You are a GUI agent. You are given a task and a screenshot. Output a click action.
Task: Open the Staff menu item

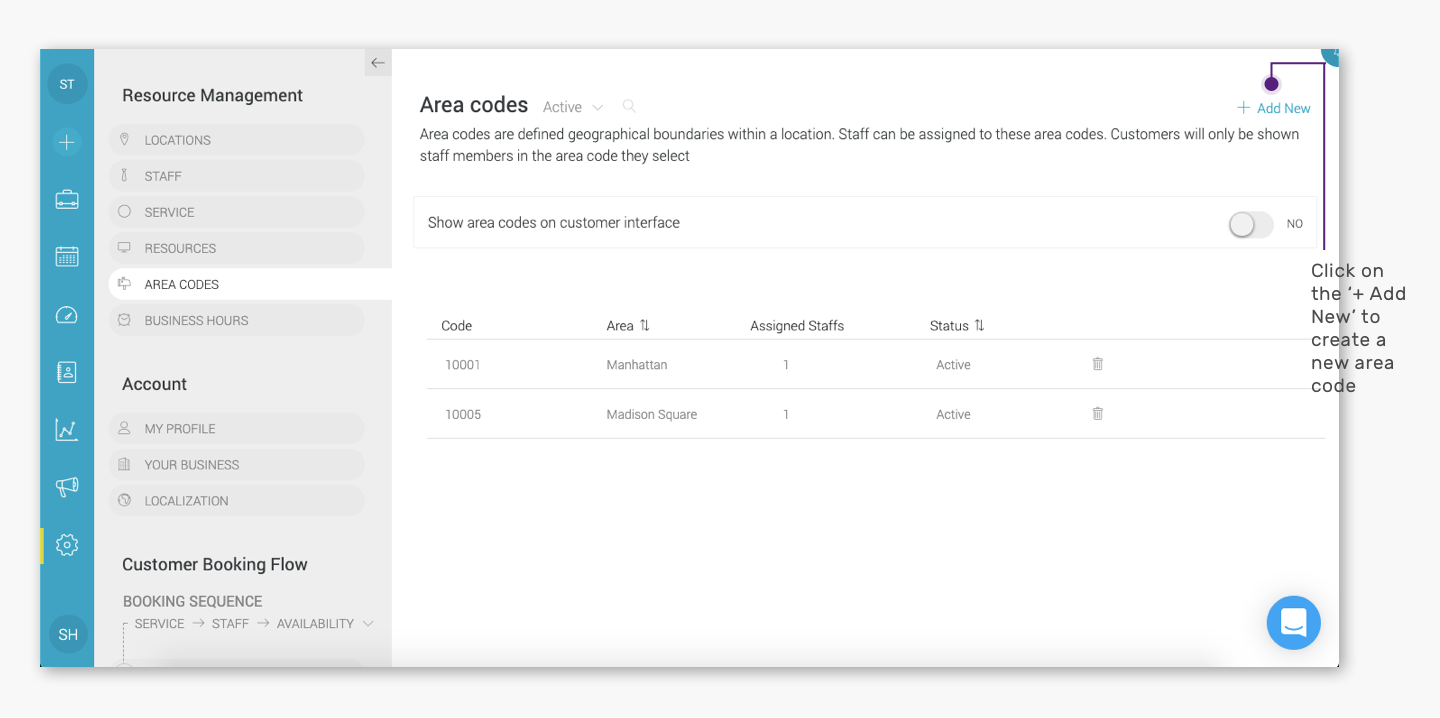click(x=236, y=176)
